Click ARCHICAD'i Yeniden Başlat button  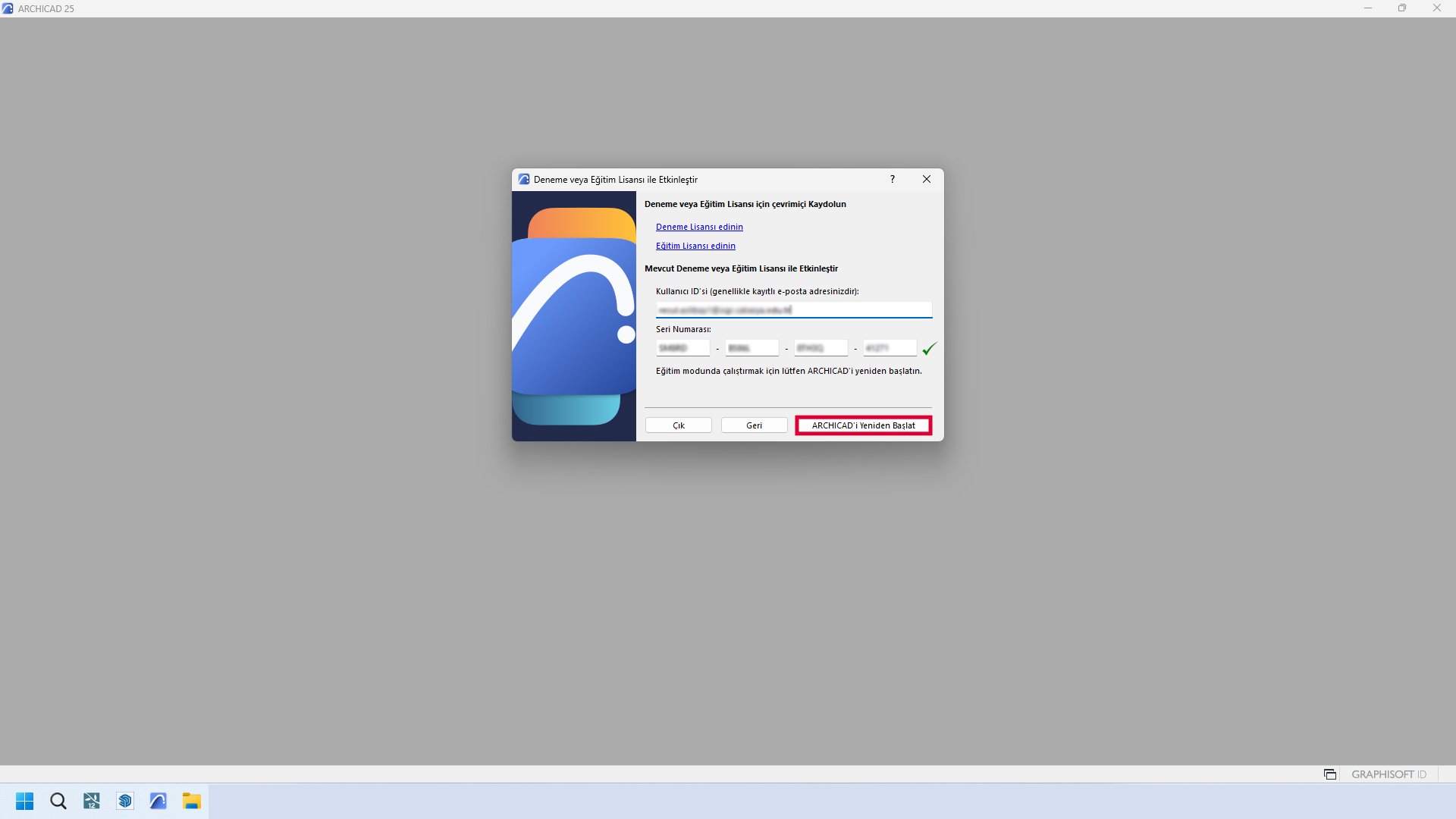tap(863, 425)
